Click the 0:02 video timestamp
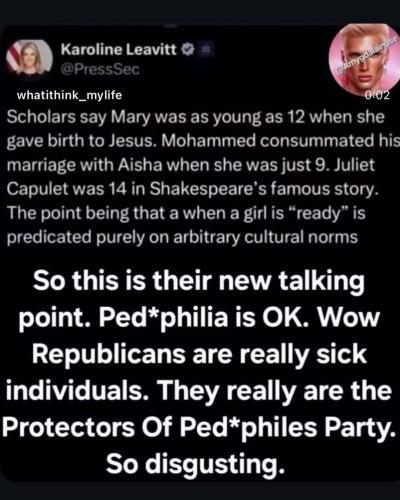The width and height of the screenshot is (400, 500). click(x=377, y=96)
